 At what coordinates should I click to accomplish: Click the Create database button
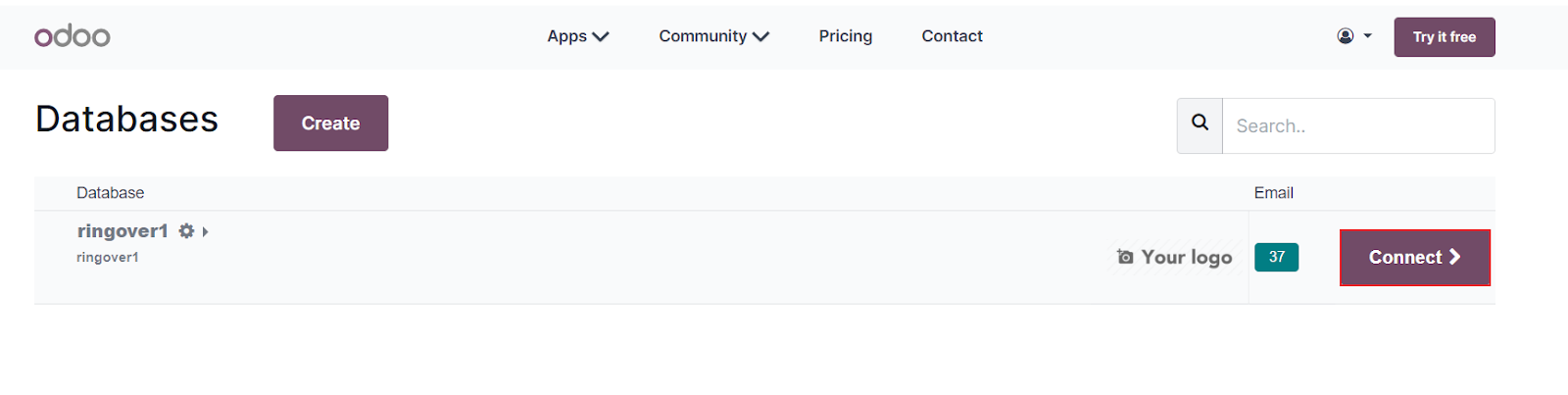[330, 123]
